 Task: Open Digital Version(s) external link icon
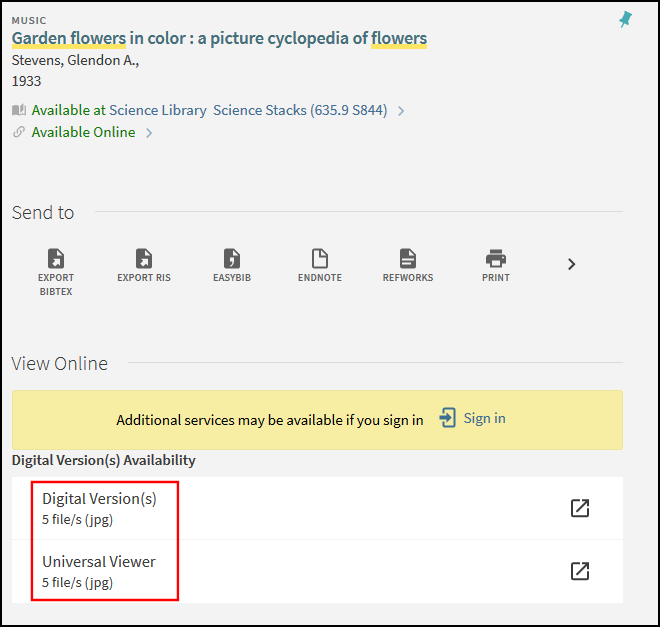click(579, 508)
